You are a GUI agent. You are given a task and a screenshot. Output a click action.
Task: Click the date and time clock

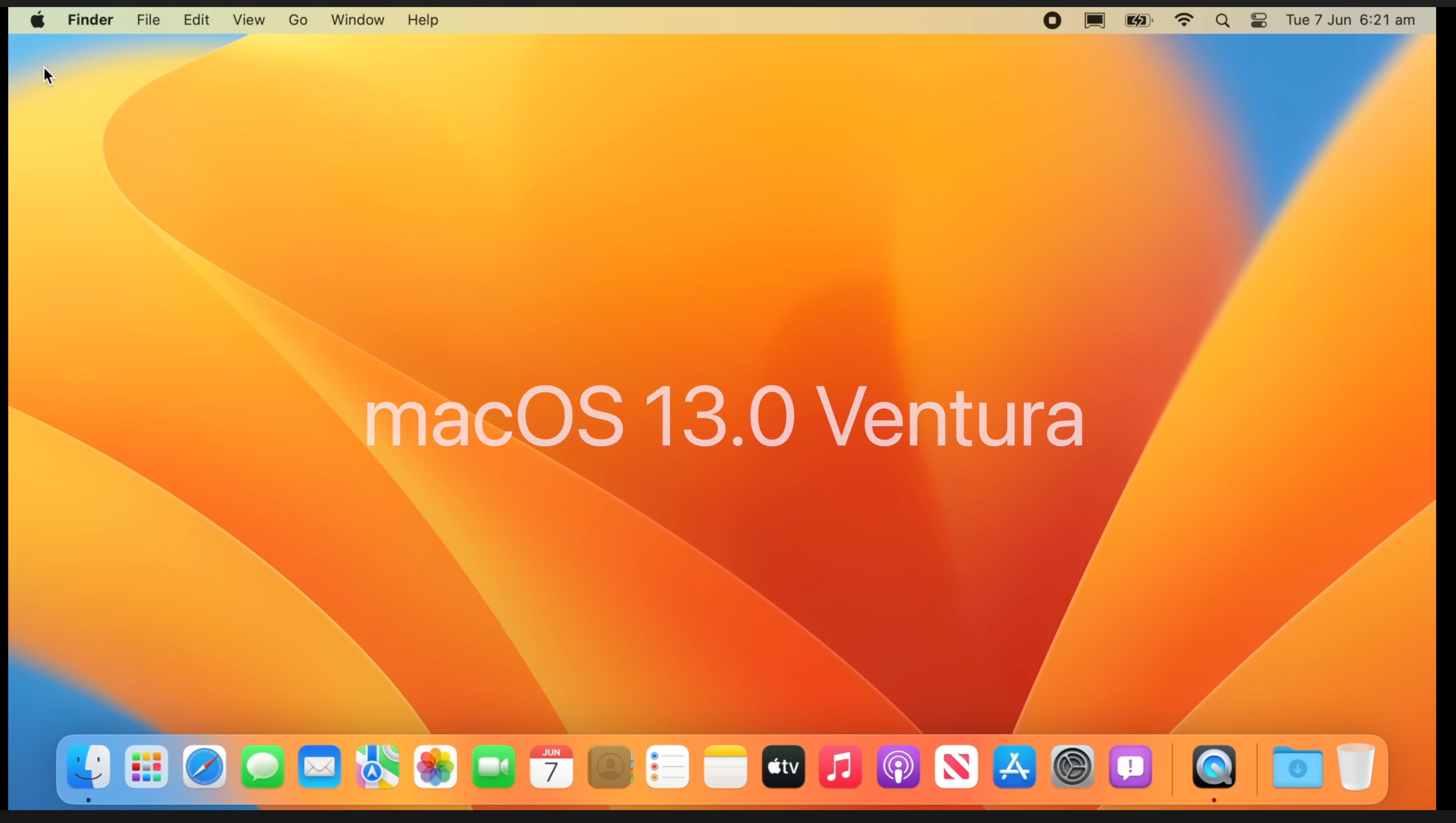pos(1350,20)
